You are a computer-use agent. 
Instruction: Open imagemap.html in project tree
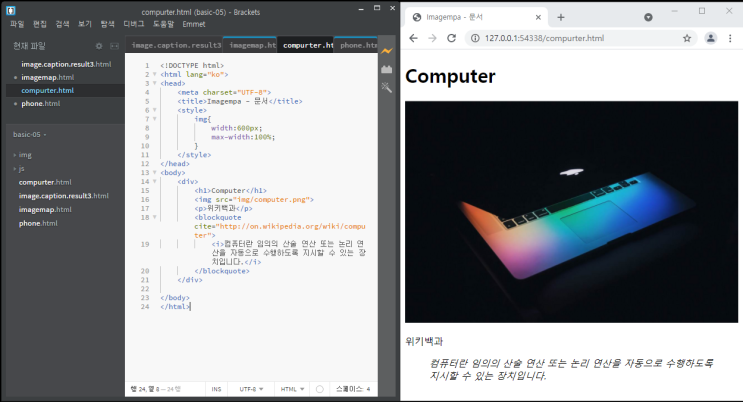[46, 210]
